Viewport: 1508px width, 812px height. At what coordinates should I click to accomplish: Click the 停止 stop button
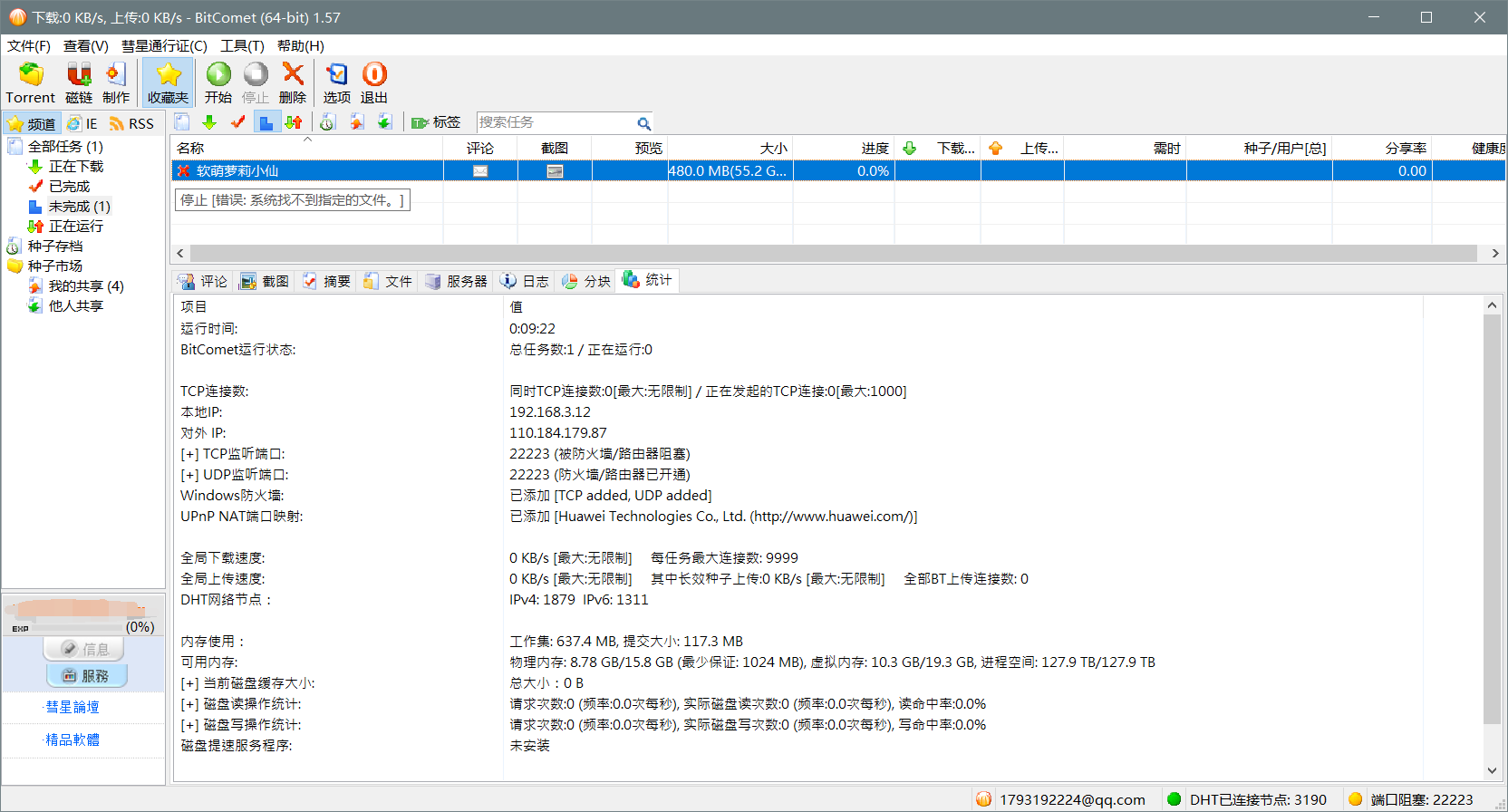256,82
